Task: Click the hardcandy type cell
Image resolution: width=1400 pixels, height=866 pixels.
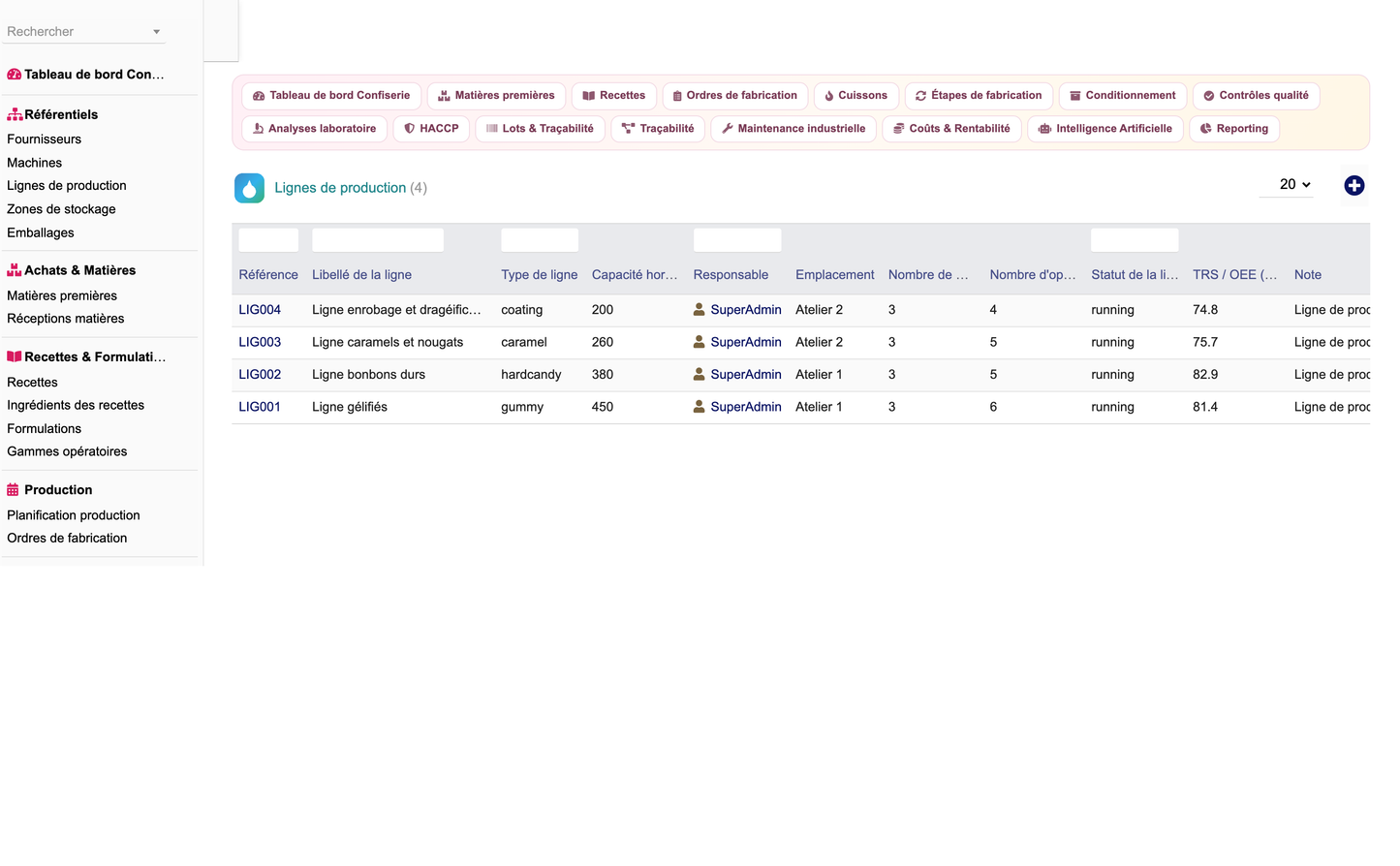Action: (531, 374)
